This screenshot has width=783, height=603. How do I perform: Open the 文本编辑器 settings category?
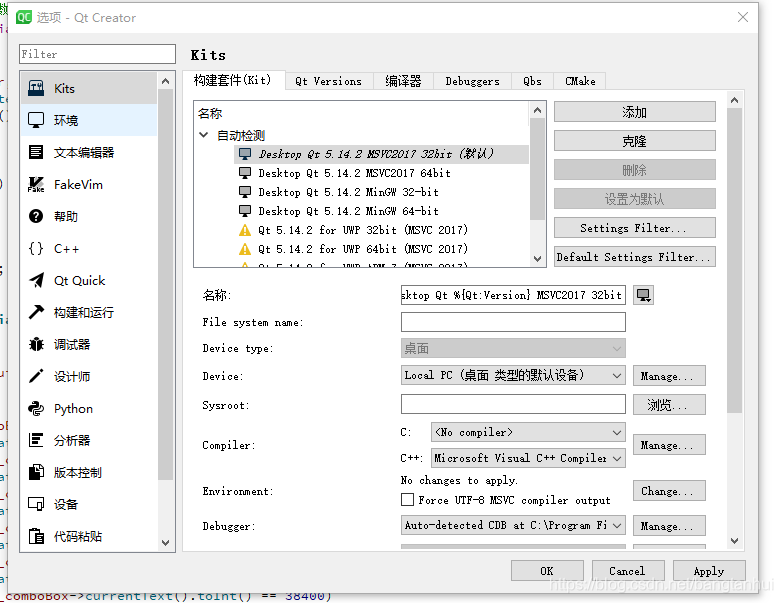(x=89, y=152)
